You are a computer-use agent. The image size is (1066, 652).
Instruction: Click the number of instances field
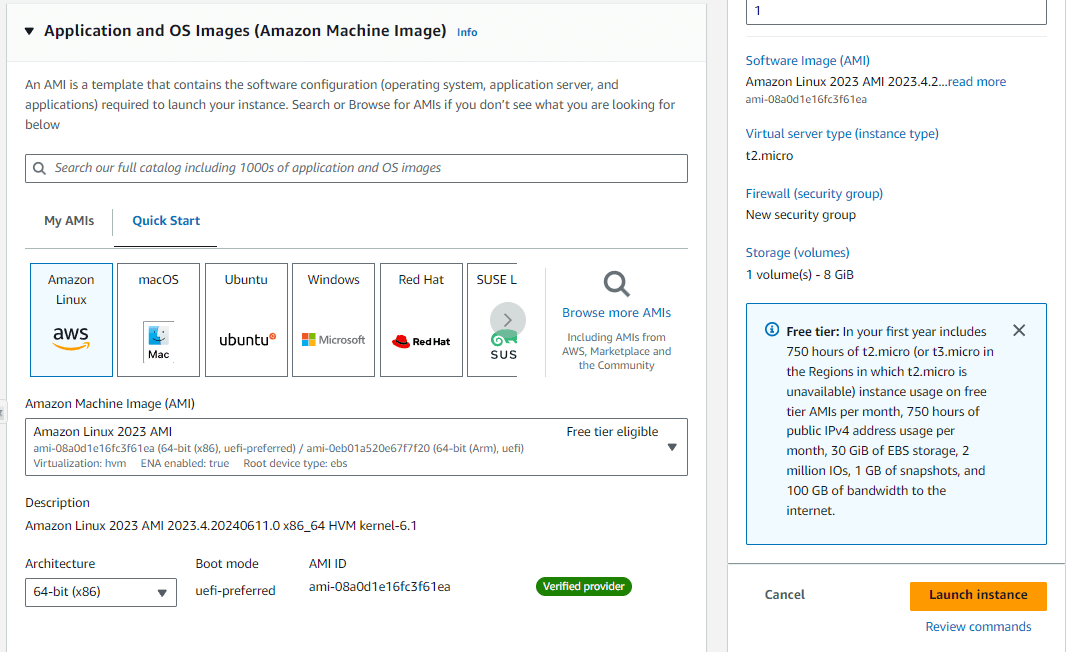click(x=896, y=11)
